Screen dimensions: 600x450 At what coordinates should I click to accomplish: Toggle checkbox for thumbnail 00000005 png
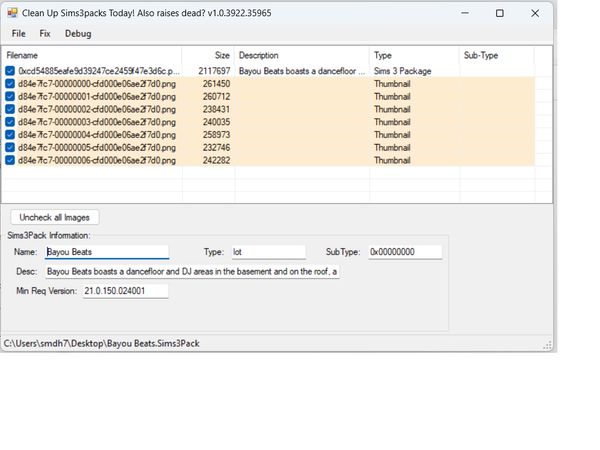point(10,147)
